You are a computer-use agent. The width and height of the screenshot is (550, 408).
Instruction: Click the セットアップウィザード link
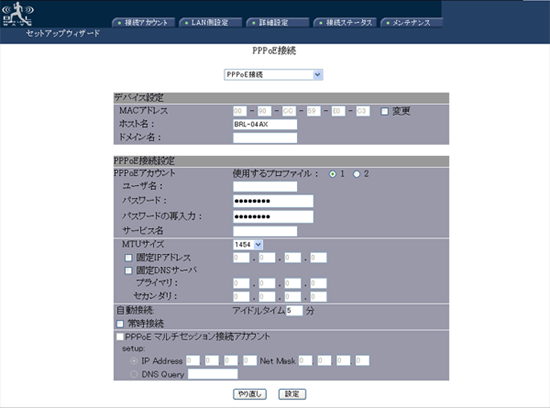coord(63,34)
